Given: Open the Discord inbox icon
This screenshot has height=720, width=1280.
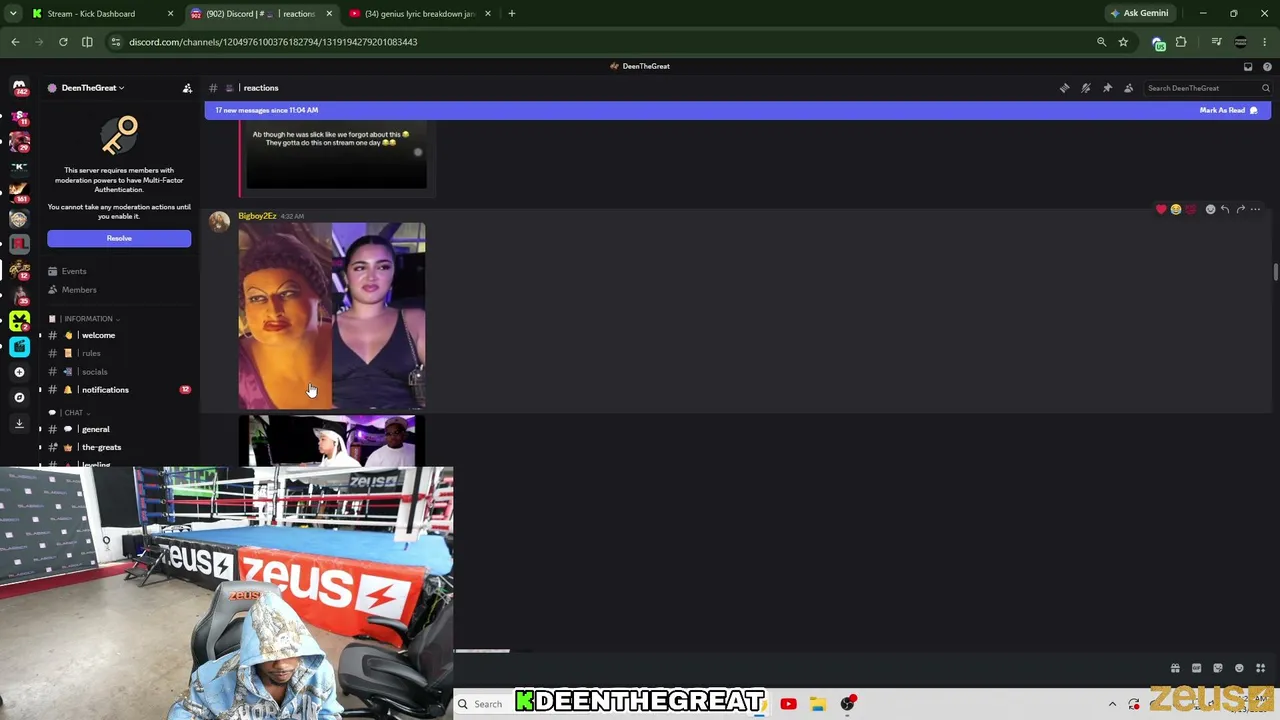Looking at the screenshot, I should click(1248, 67).
